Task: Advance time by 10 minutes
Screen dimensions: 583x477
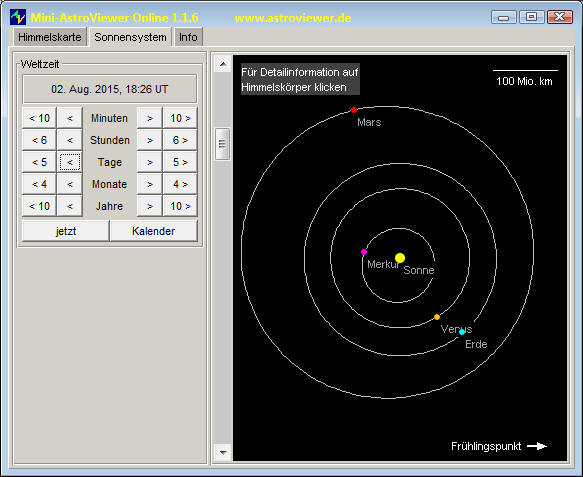Action: (x=180, y=118)
